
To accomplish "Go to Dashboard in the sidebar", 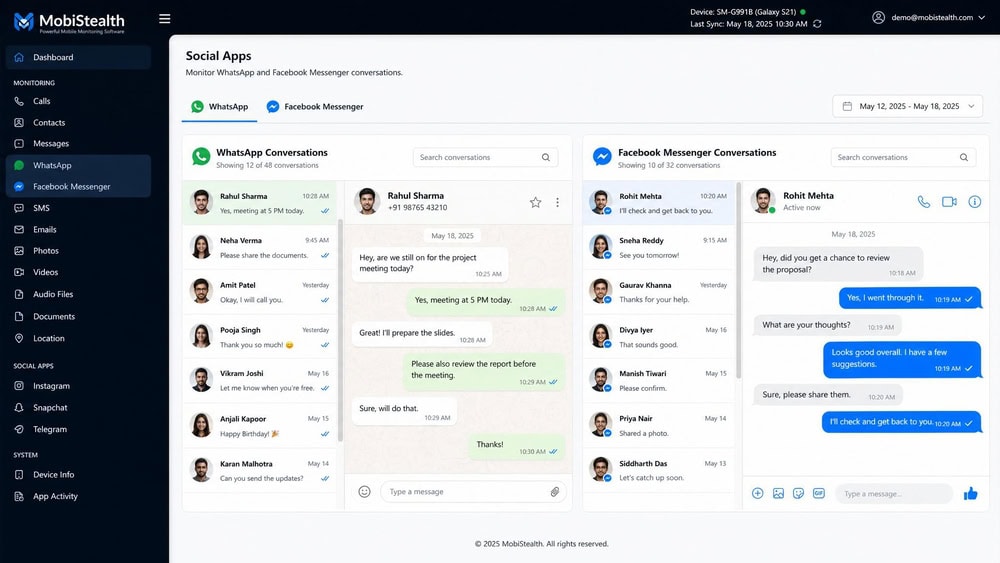I will click(x=78, y=57).
